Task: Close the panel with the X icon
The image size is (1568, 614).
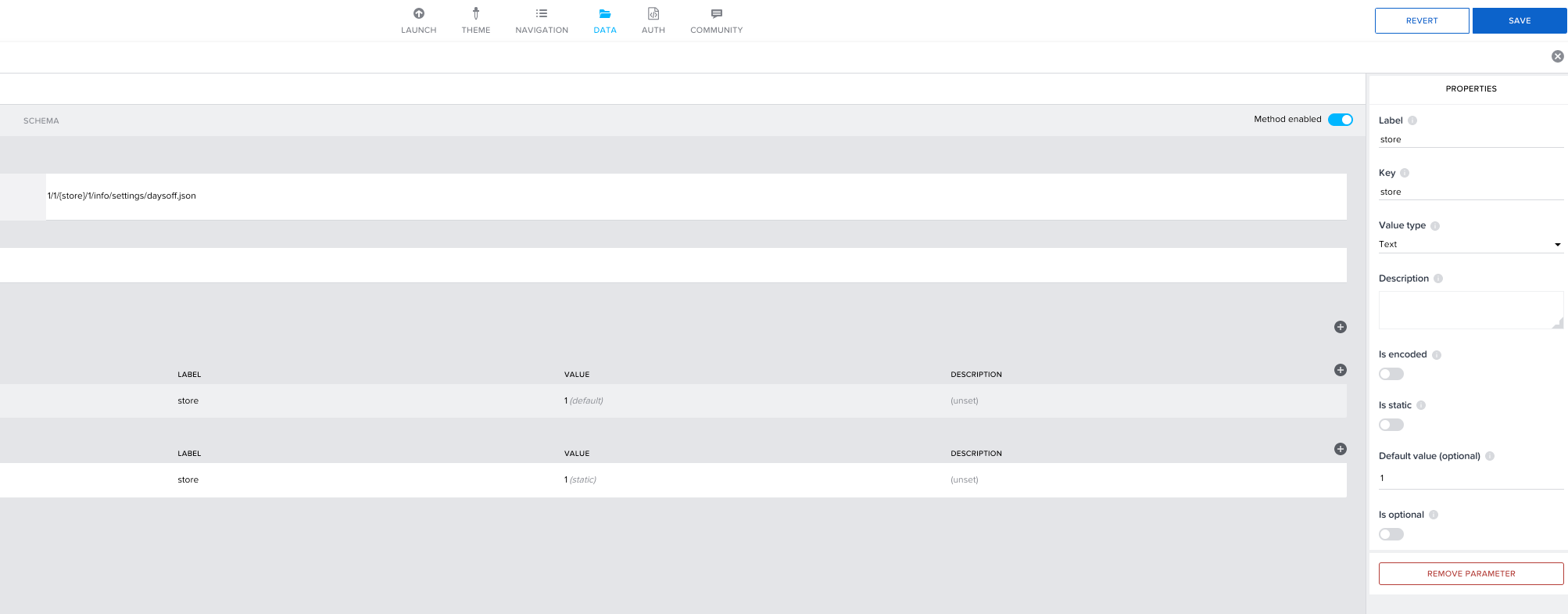Action: coord(1557,56)
